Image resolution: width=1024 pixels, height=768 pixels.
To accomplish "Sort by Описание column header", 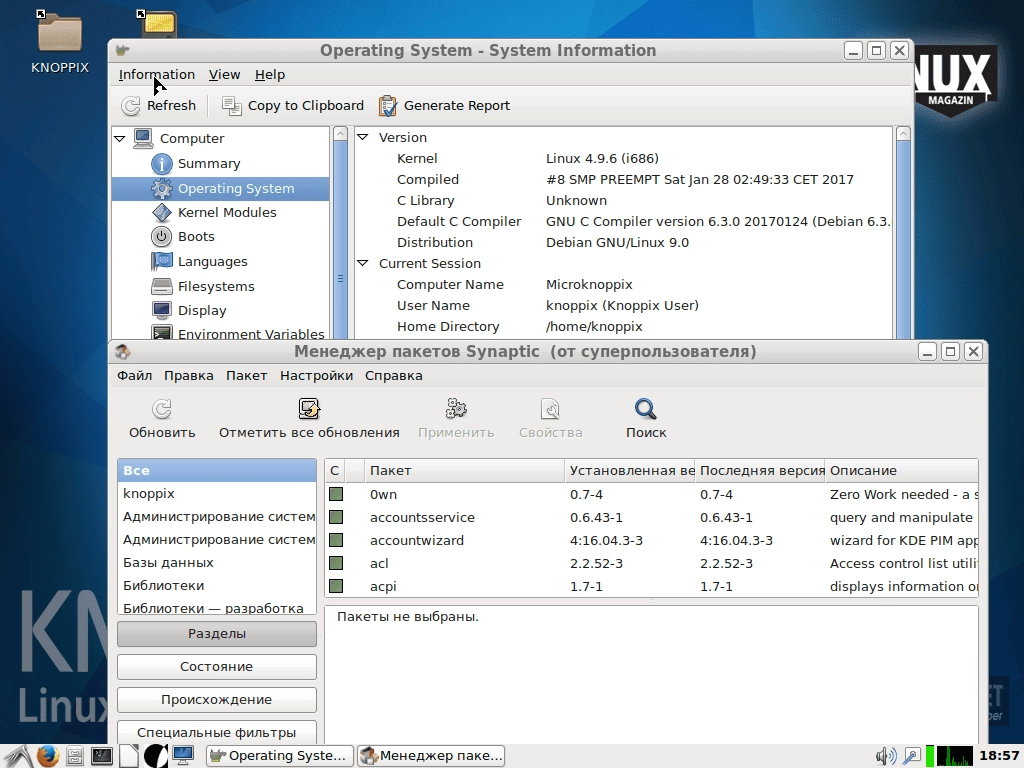I will 901,471.
